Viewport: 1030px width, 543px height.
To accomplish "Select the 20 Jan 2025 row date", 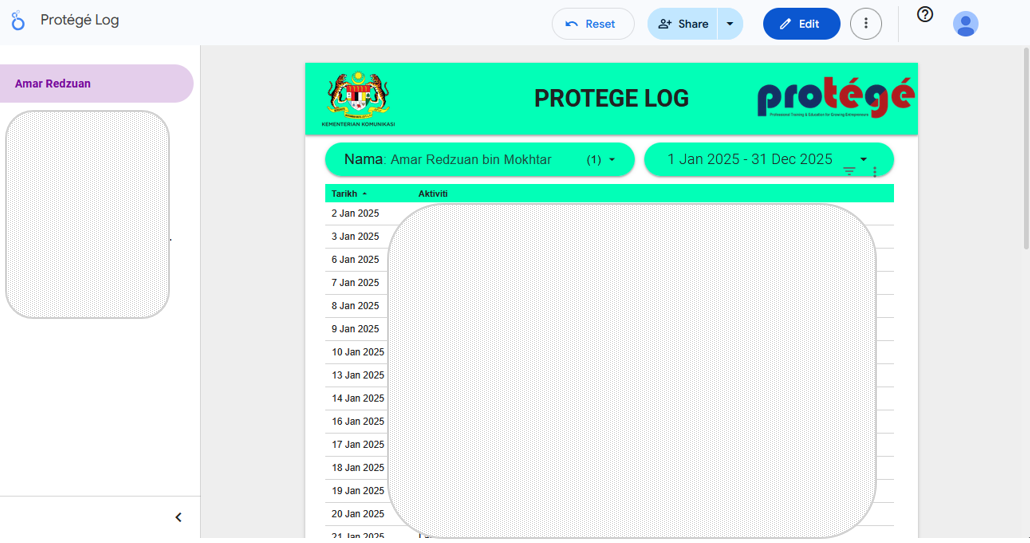I will pos(358,513).
